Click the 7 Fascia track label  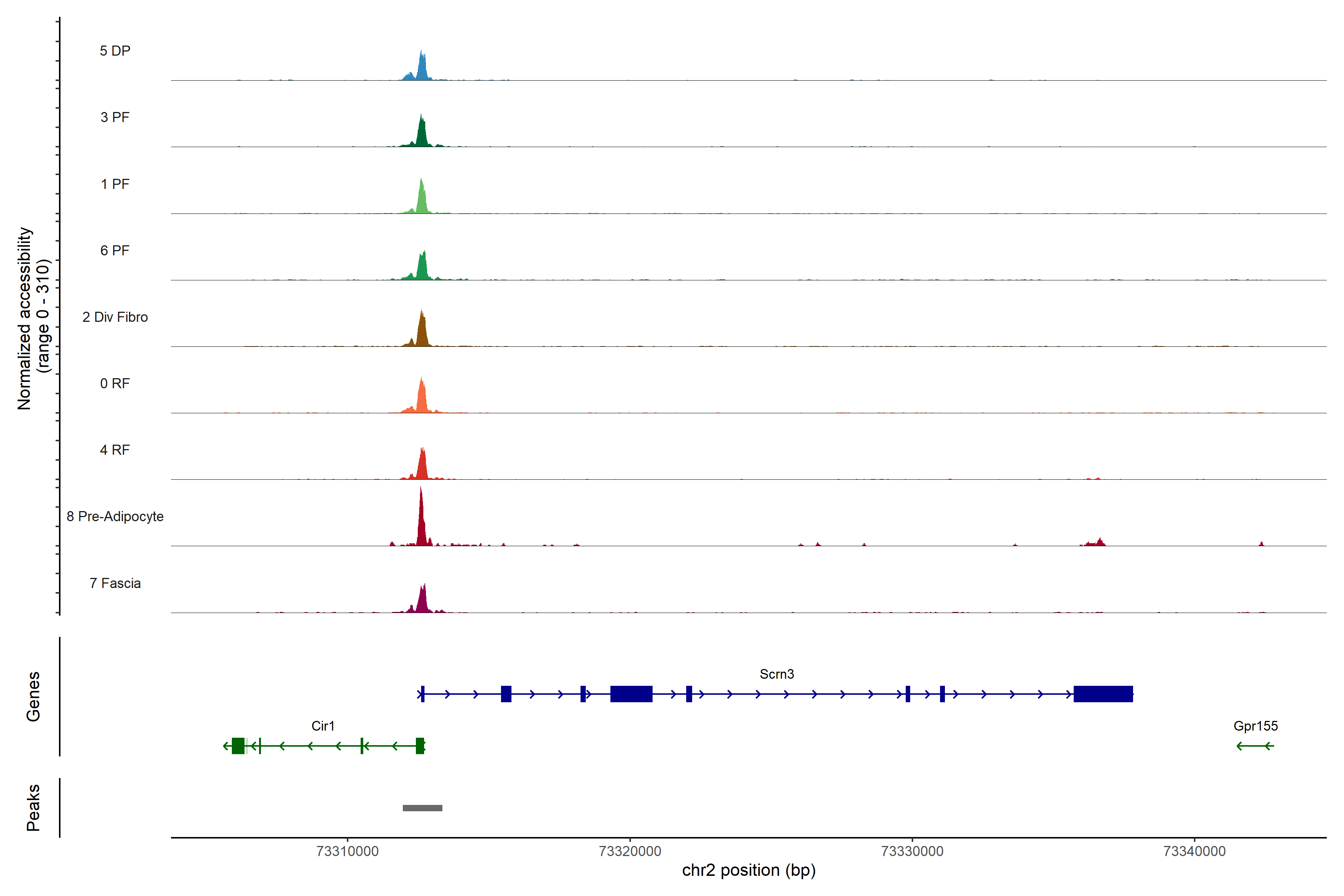pyautogui.click(x=115, y=583)
